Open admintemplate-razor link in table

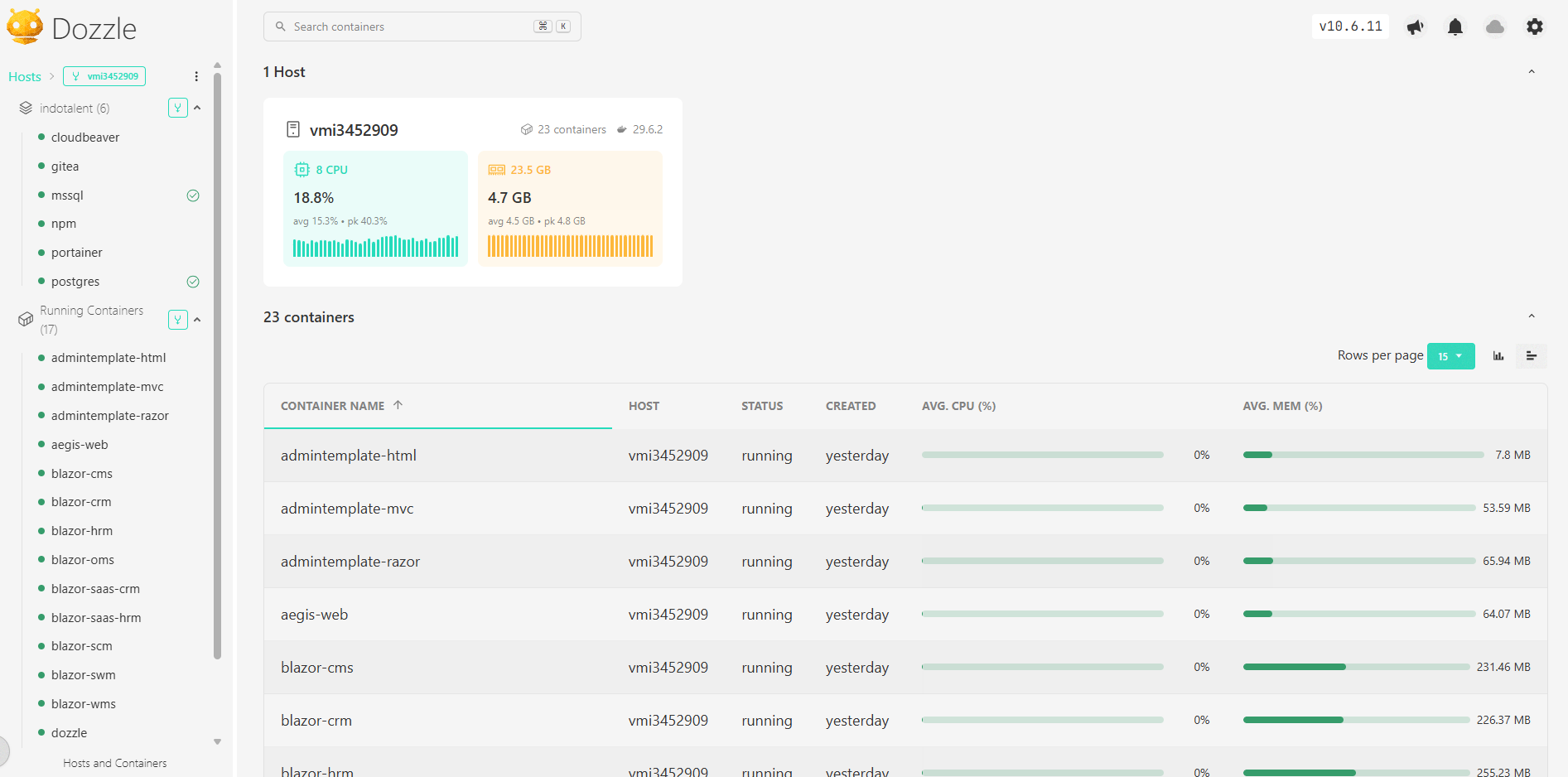350,562
